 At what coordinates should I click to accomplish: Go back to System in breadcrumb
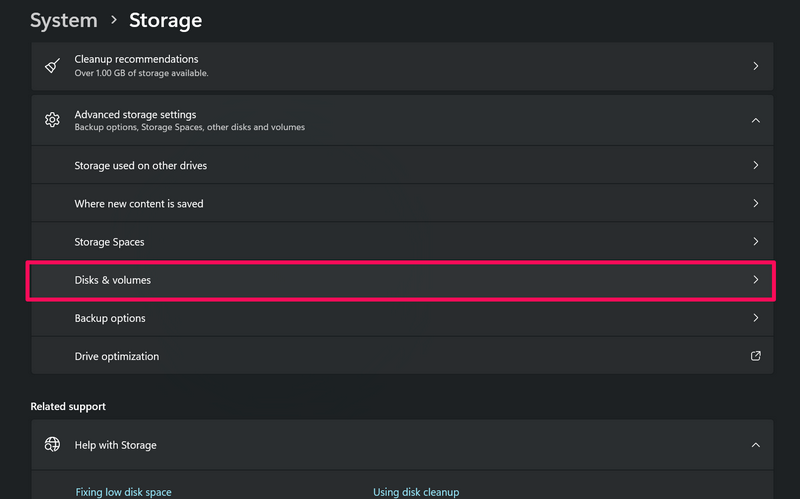coord(64,20)
